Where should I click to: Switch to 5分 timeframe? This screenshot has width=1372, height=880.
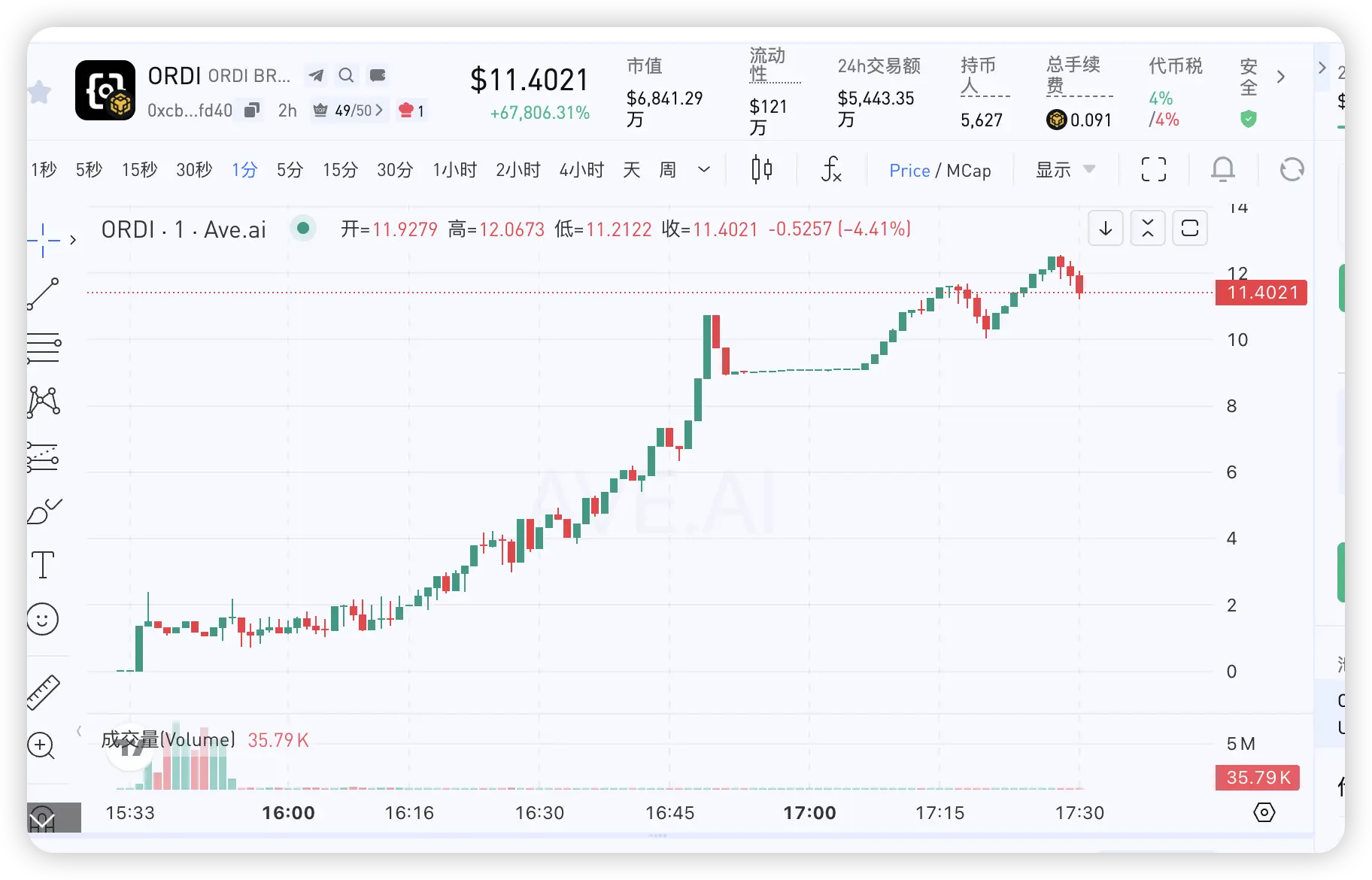(x=290, y=170)
